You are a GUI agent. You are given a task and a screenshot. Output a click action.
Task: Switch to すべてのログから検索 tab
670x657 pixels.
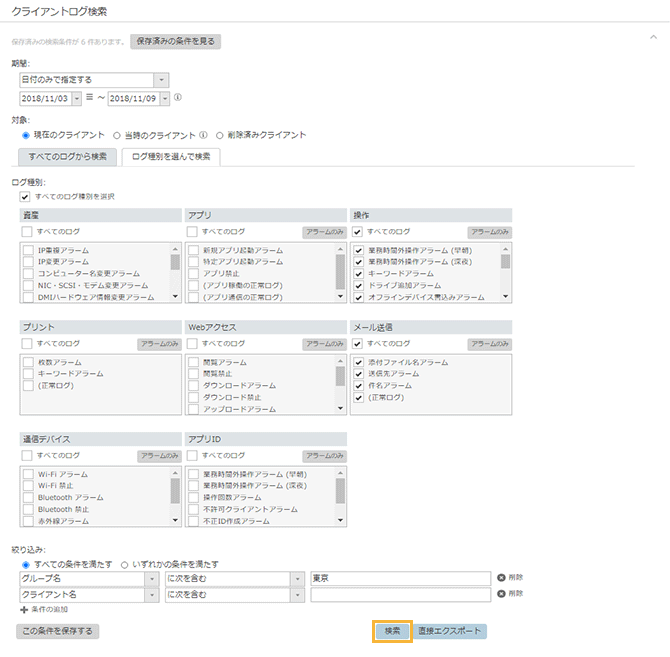point(67,156)
